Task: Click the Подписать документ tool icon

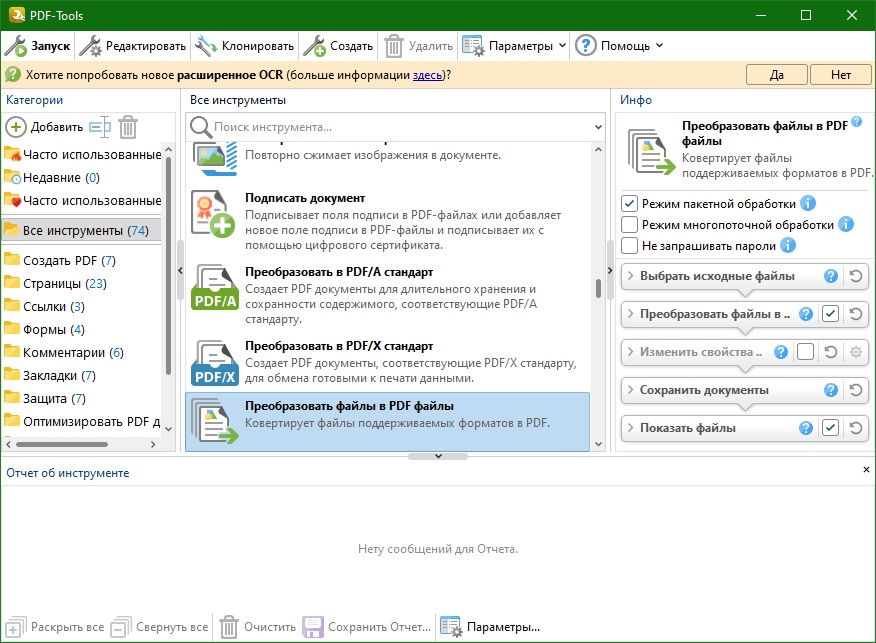Action: pyautogui.click(x=213, y=214)
